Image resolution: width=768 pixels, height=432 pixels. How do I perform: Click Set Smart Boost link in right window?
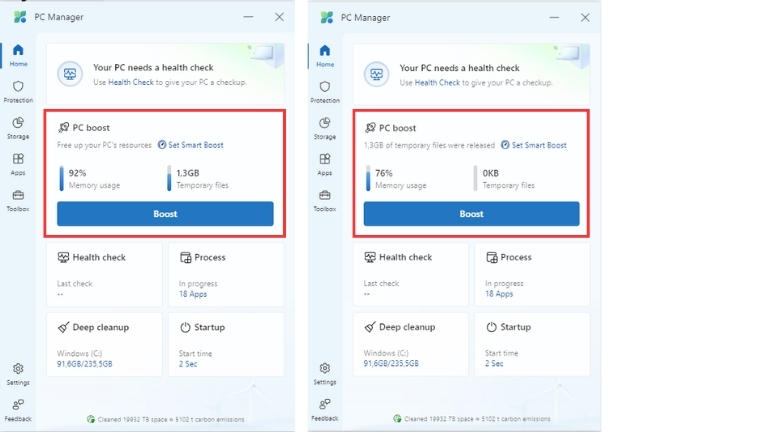click(538, 145)
